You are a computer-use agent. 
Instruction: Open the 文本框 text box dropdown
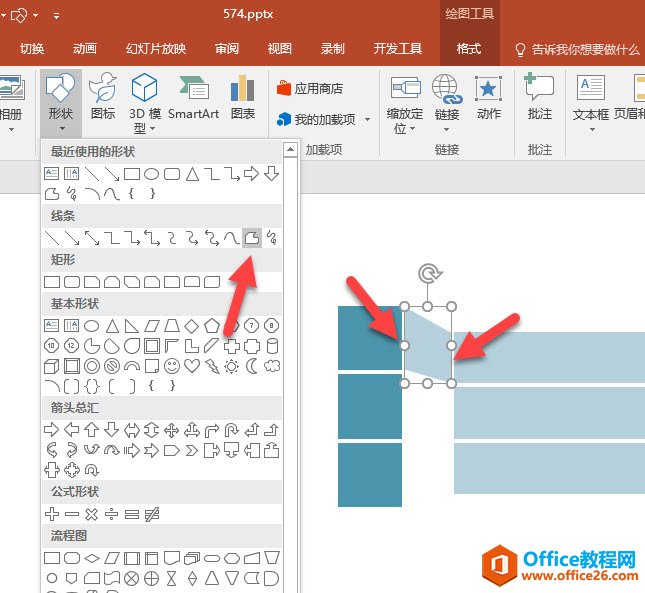tap(591, 104)
